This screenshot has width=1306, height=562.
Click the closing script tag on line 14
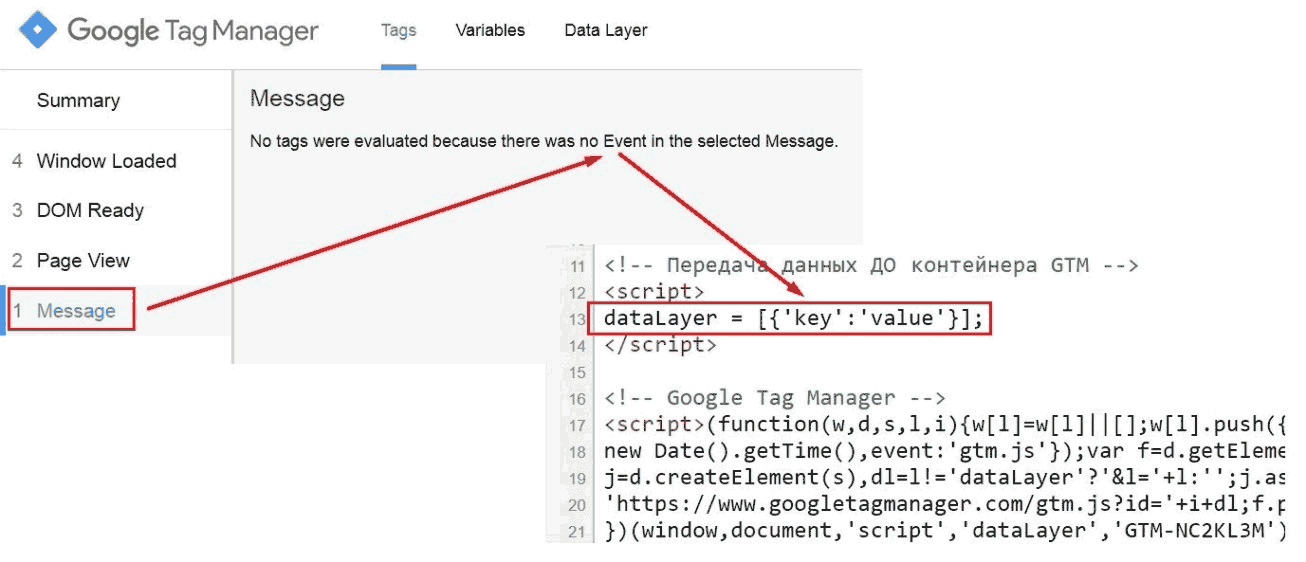[660, 345]
